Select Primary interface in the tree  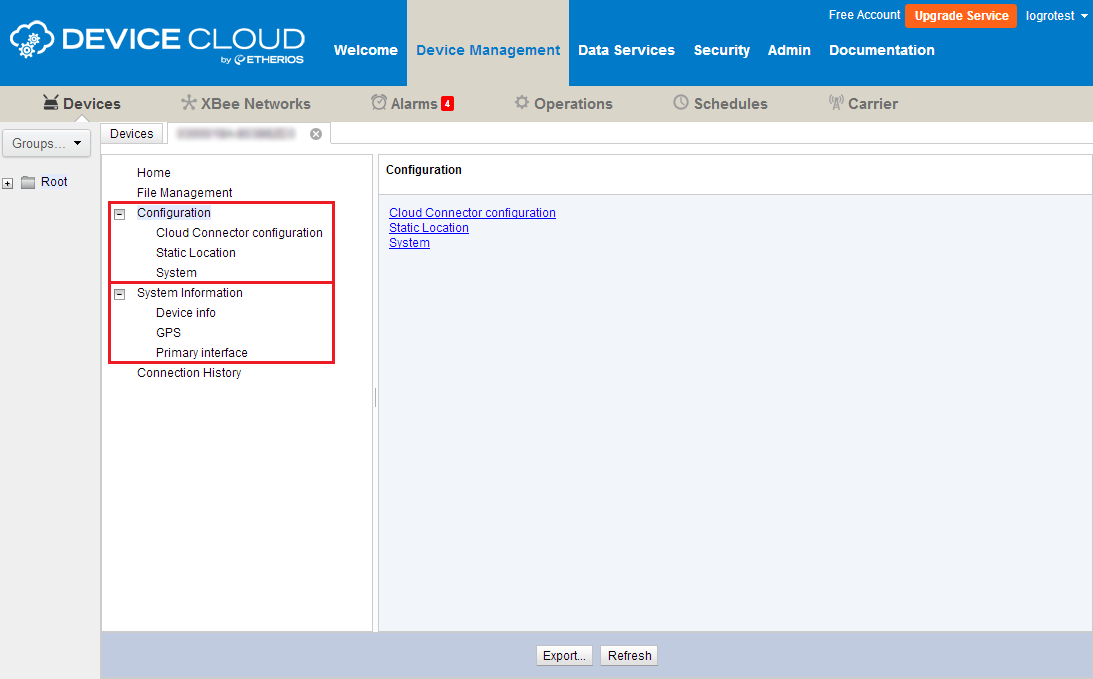(201, 353)
